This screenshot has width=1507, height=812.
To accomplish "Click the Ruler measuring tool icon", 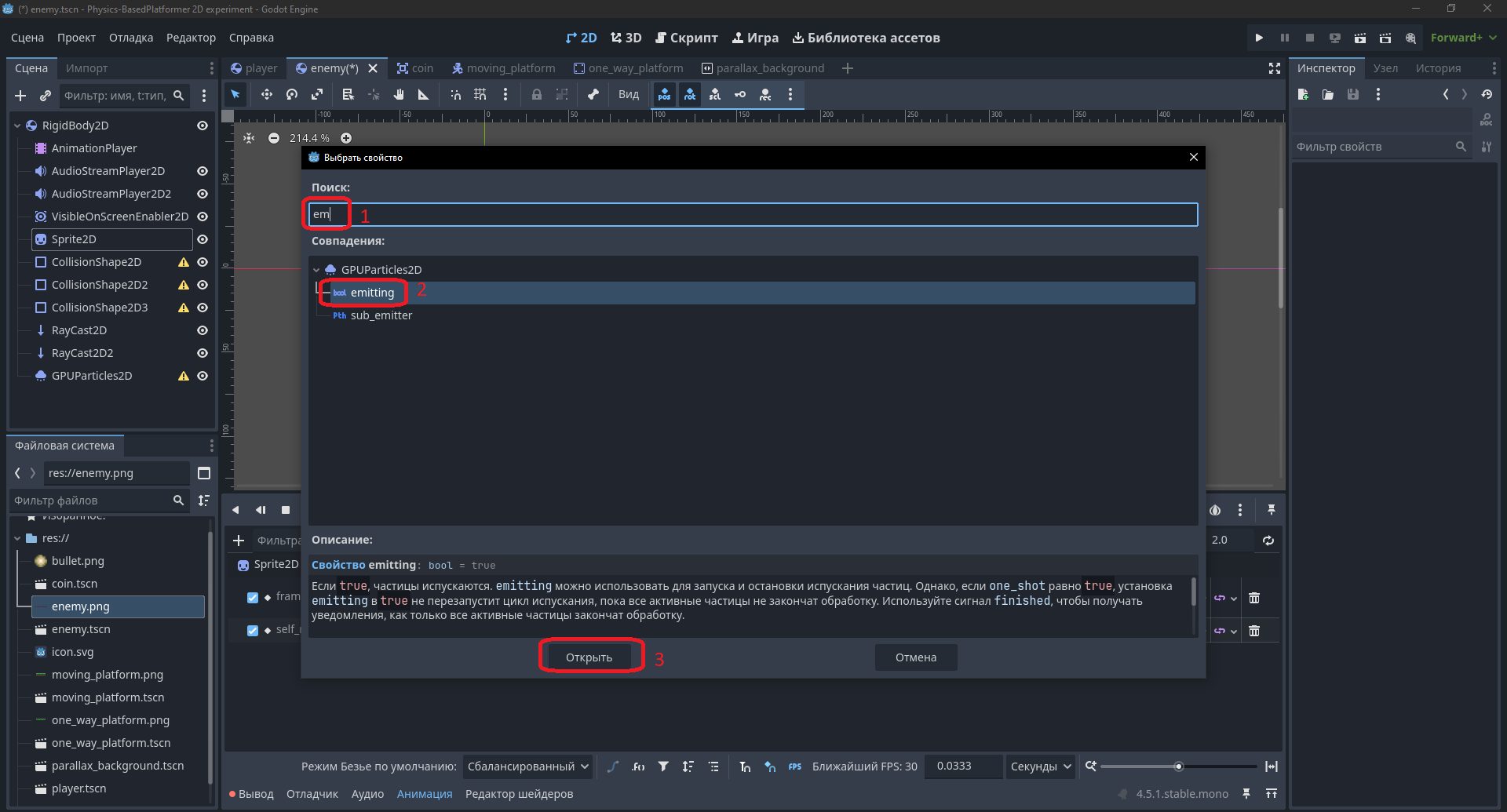I will point(424,94).
